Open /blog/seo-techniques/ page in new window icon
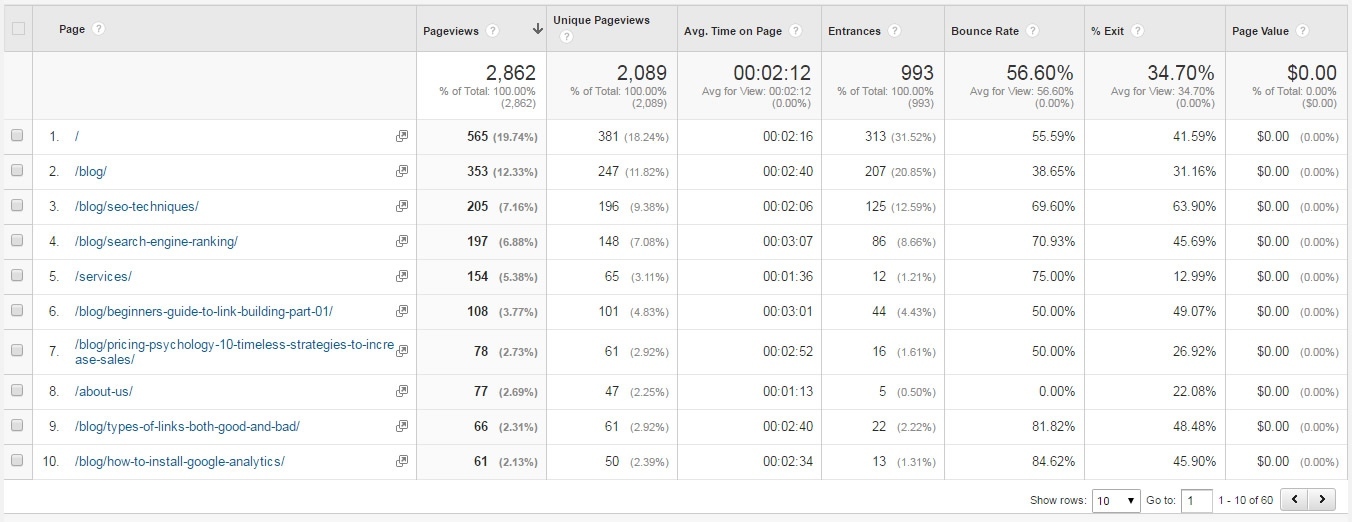The image size is (1352, 522). tap(402, 207)
